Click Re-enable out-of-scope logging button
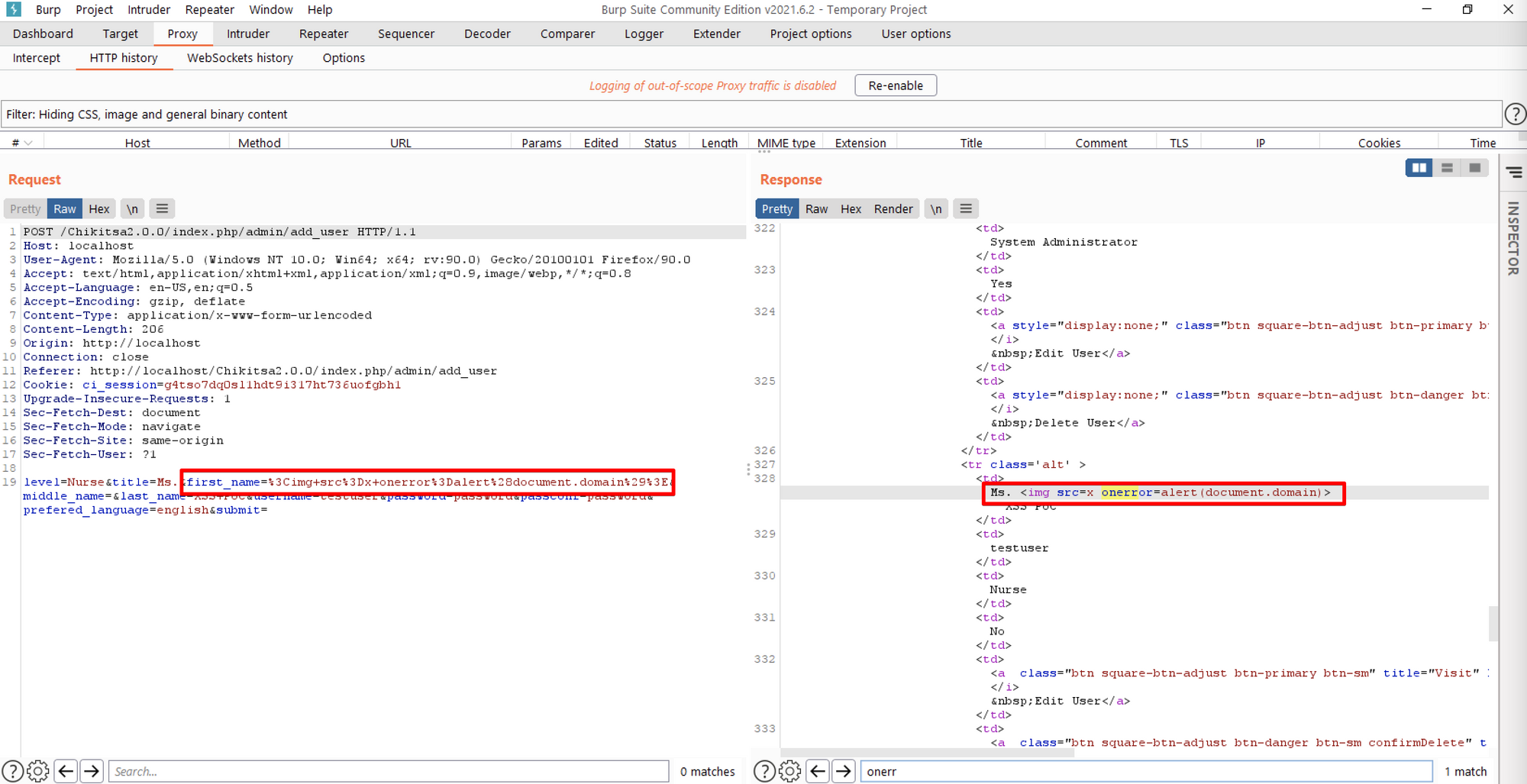This screenshot has width=1527, height=784. coord(896,85)
